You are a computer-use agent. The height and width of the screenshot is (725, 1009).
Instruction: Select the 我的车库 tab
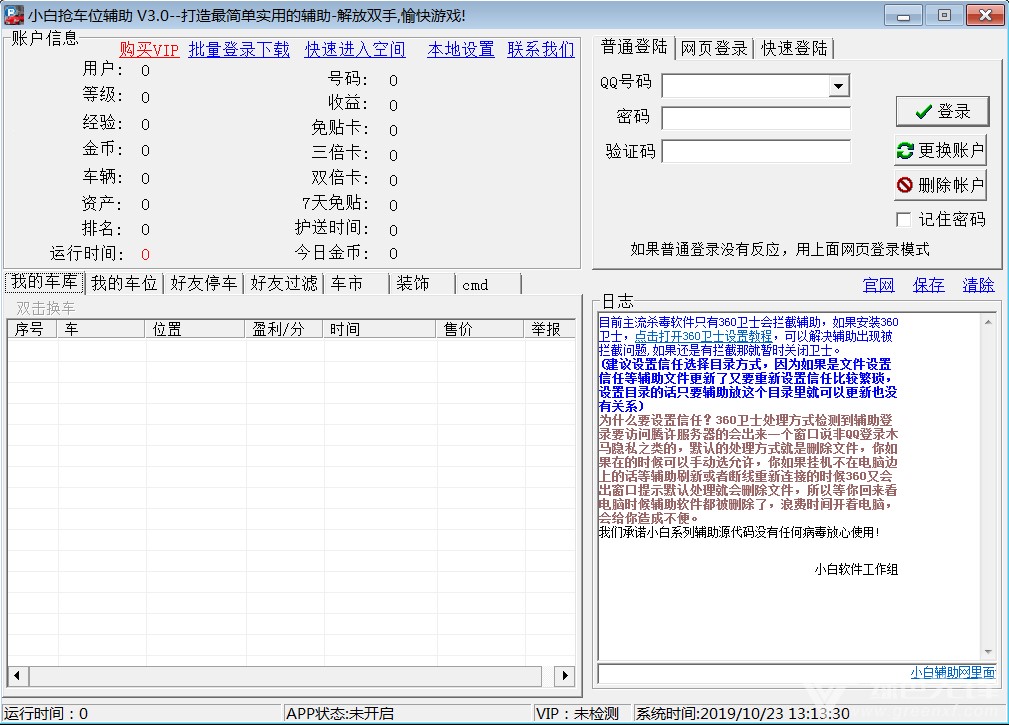click(44, 282)
